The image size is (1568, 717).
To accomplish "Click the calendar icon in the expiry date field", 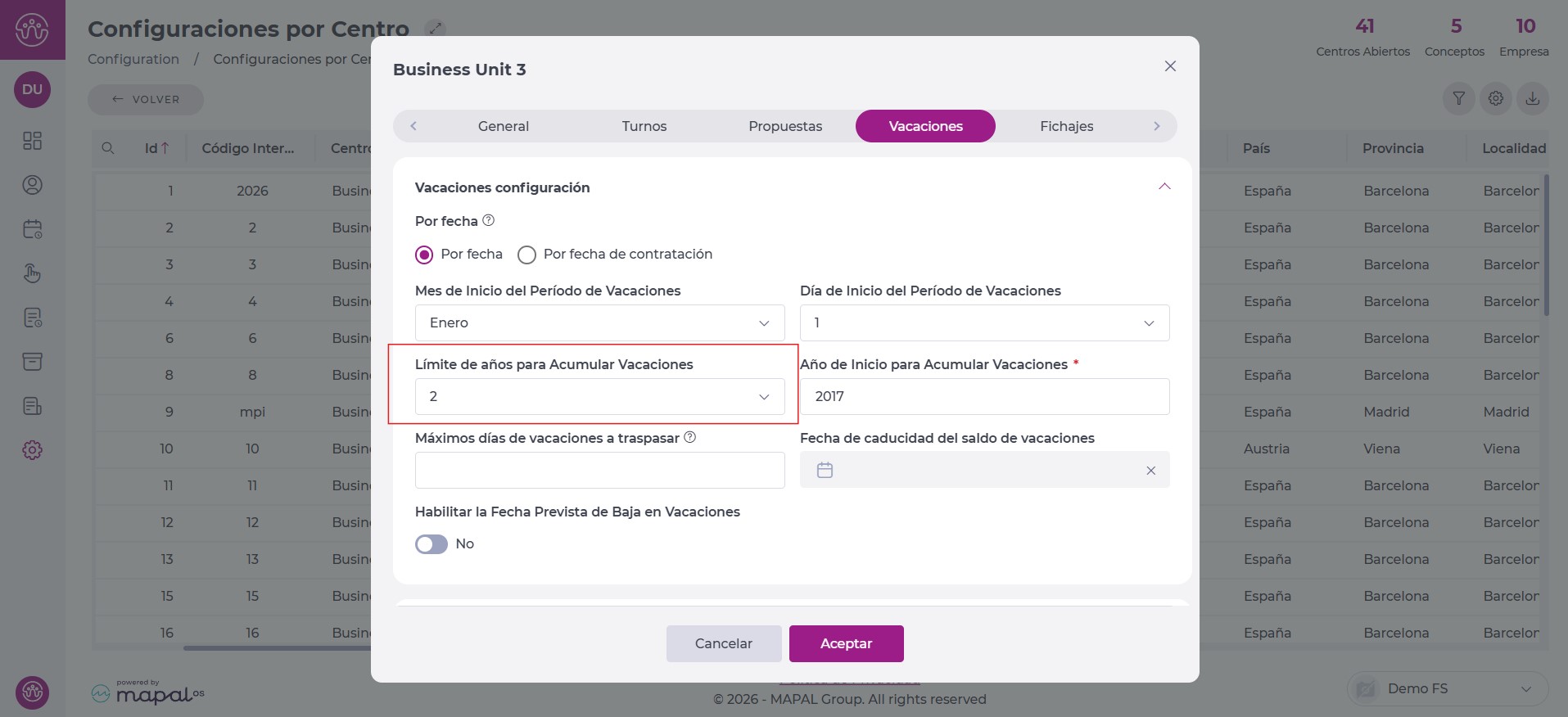I will coord(825,470).
